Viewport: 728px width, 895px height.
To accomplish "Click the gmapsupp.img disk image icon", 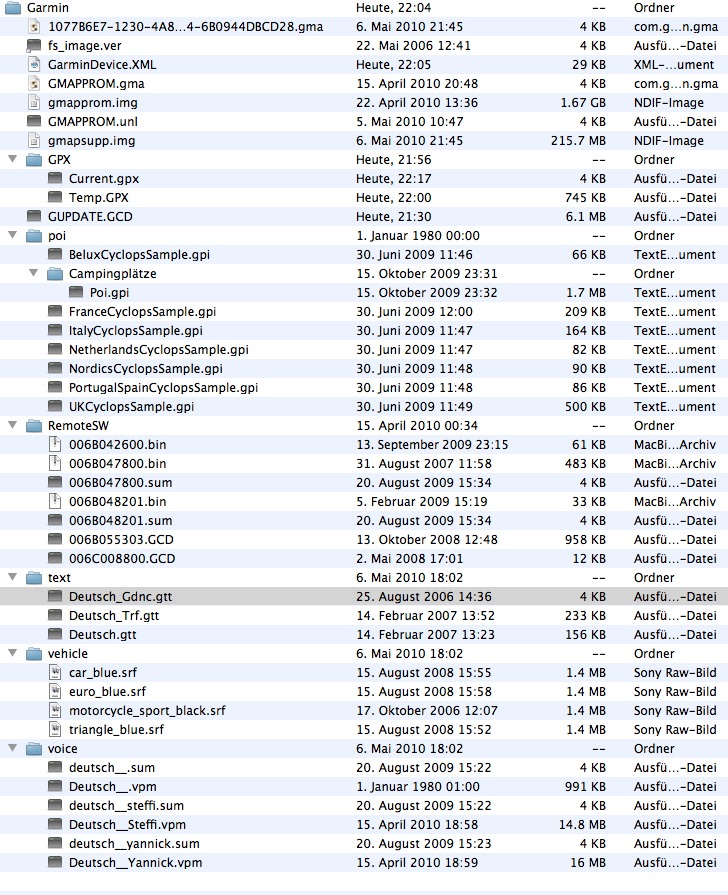I will (x=34, y=140).
